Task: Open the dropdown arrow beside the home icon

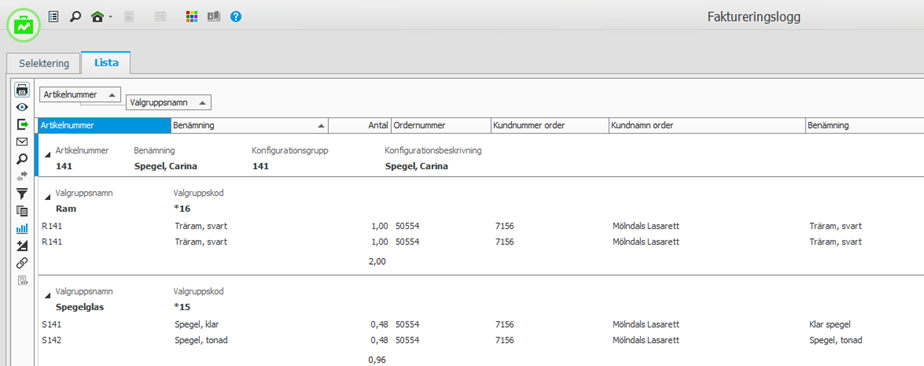Action: pos(110,18)
